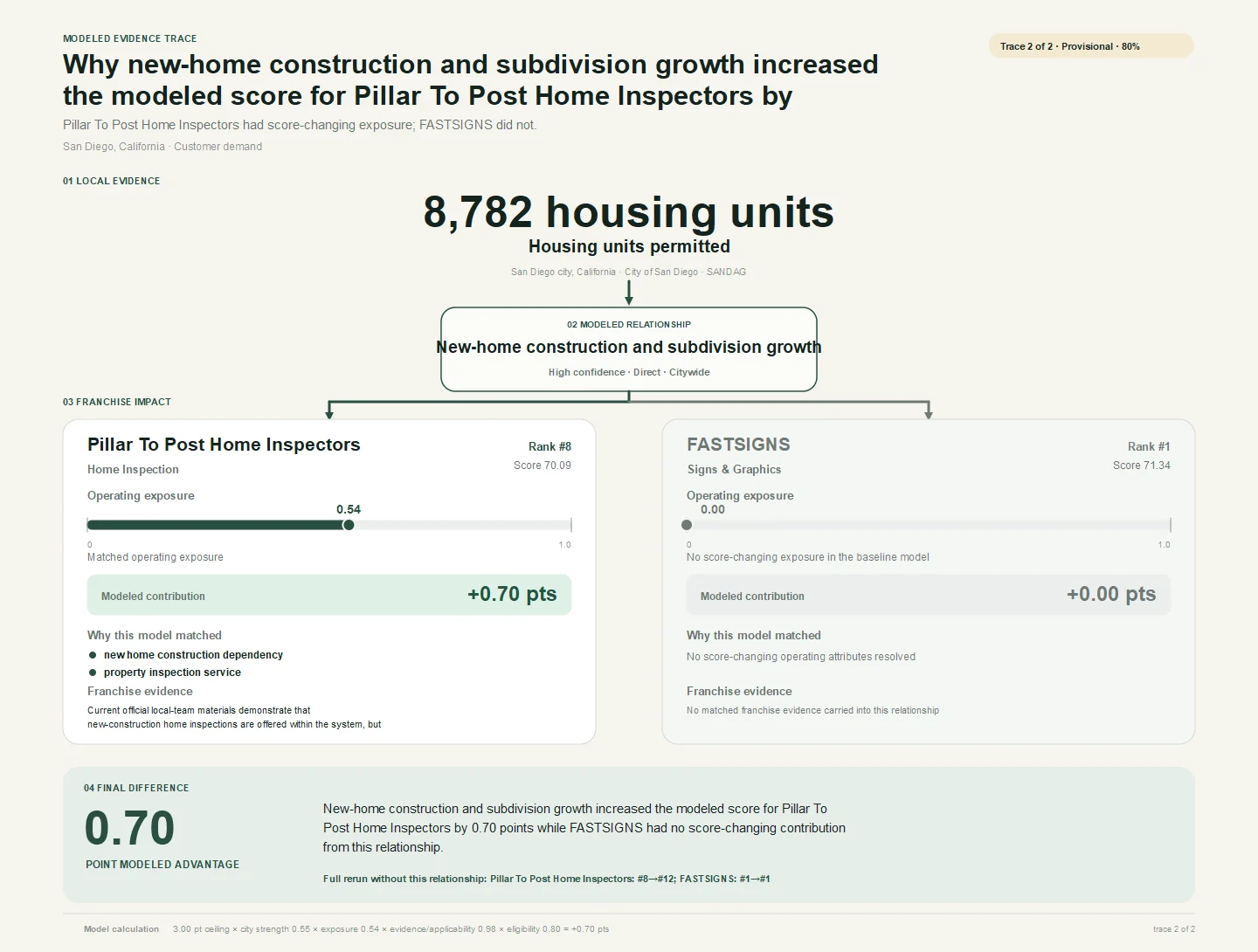Viewport: 1258px width, 952px height.
Task: Click "No matched franchise evidence carried into this relationship"
Action: pyautogui.click(x=812, y=710)
